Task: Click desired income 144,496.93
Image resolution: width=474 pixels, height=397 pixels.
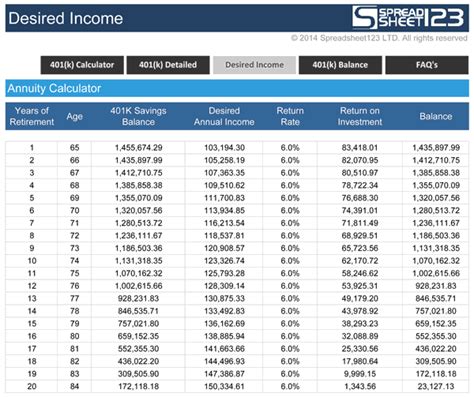Action: (224, 361)
